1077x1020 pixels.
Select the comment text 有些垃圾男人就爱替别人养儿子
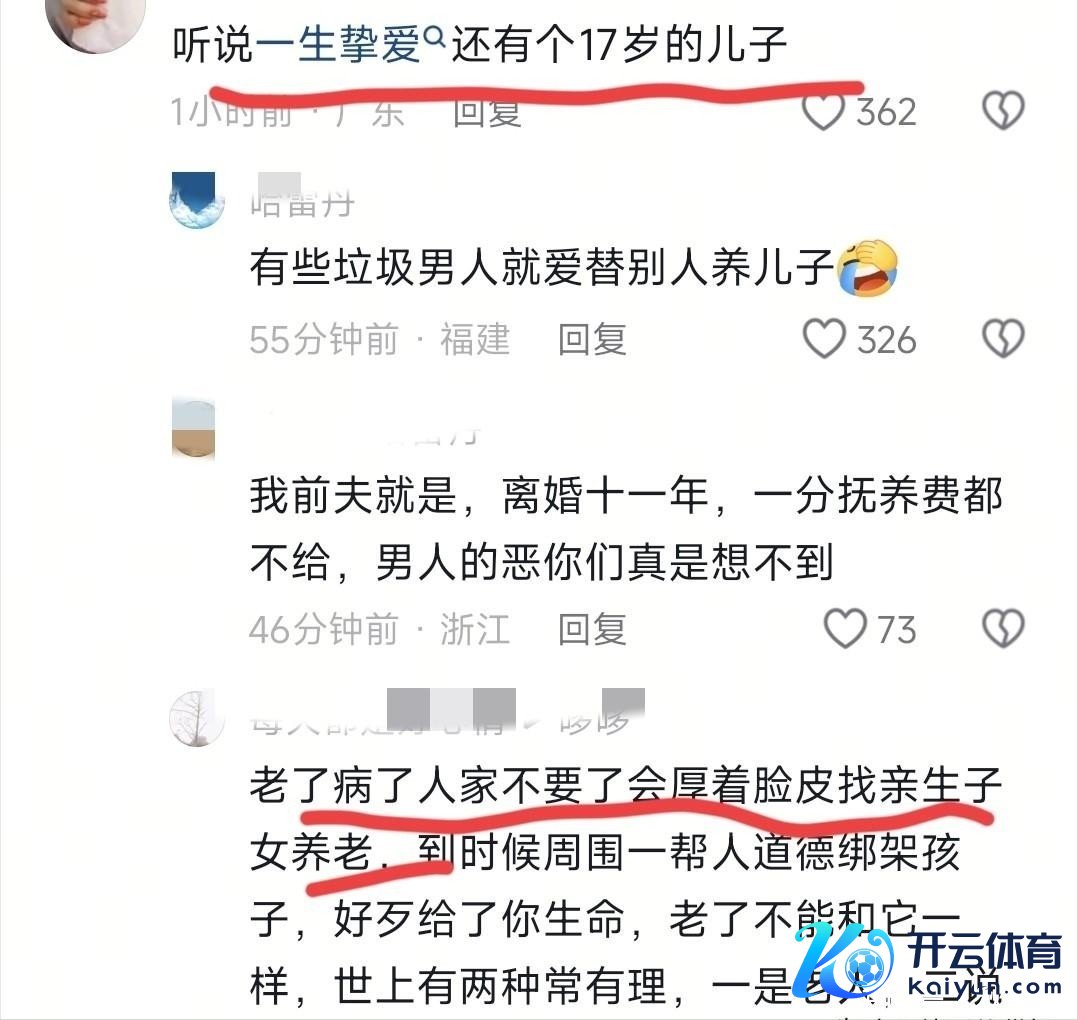point(541,267)
